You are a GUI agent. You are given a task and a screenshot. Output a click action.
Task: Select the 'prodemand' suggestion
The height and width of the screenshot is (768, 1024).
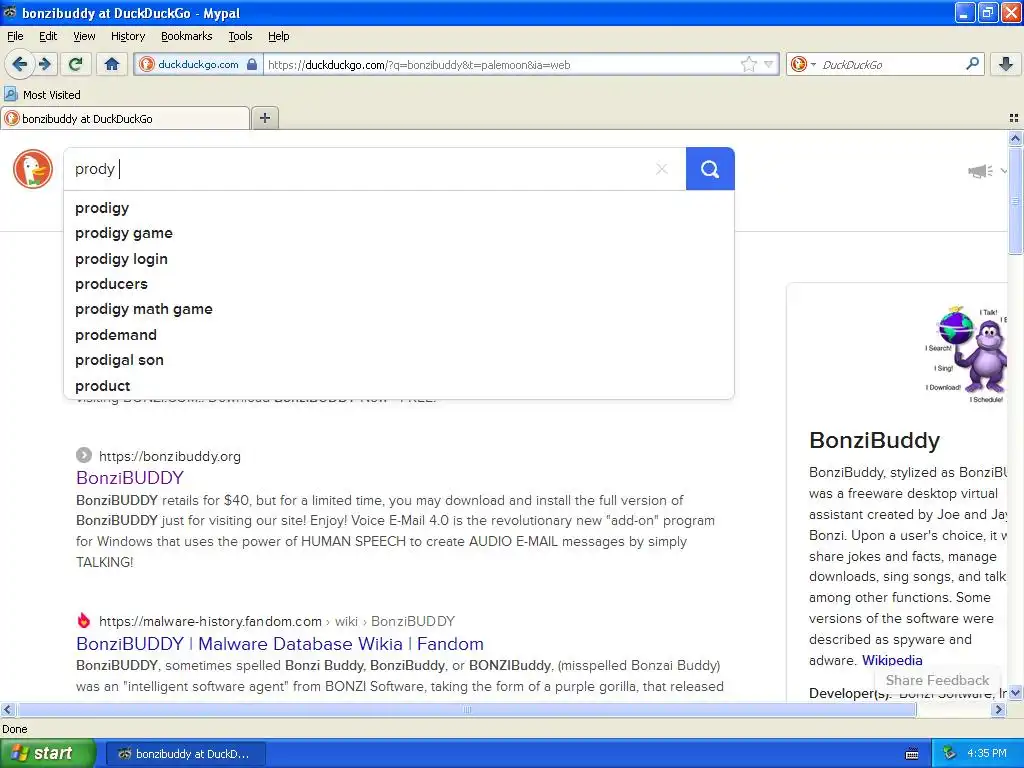tap(398, 334)
